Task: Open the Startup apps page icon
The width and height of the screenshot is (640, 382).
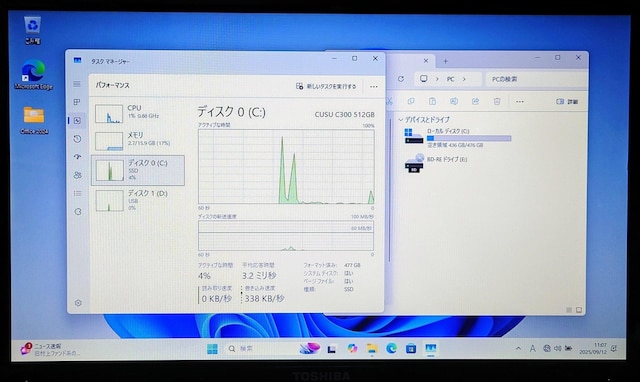Action: [77, 157]
